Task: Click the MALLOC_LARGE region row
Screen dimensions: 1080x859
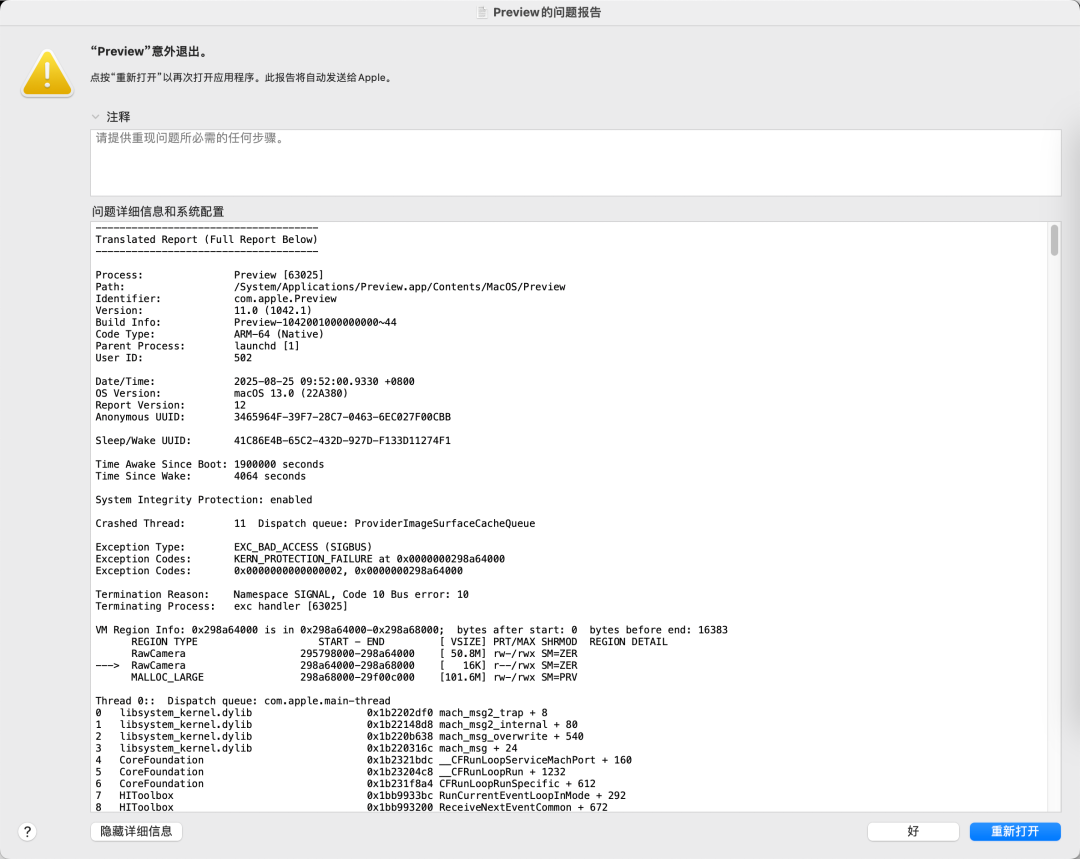Action: pyautogui.click(x=354, y=677)
